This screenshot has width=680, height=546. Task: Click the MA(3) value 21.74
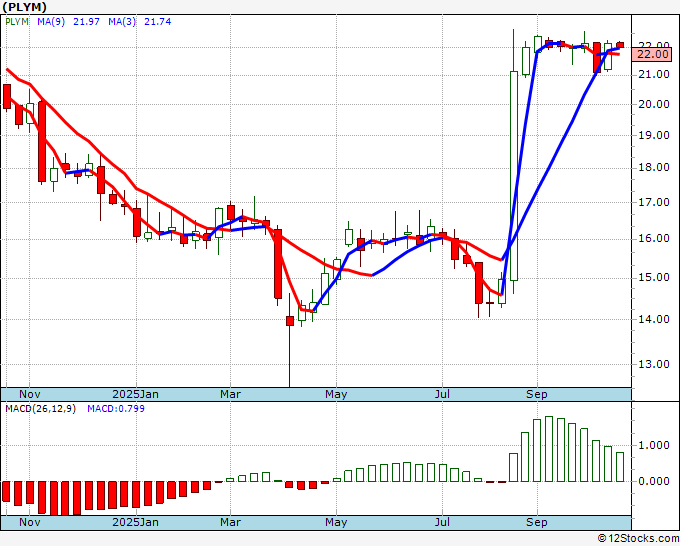click(x=157, y=22)
